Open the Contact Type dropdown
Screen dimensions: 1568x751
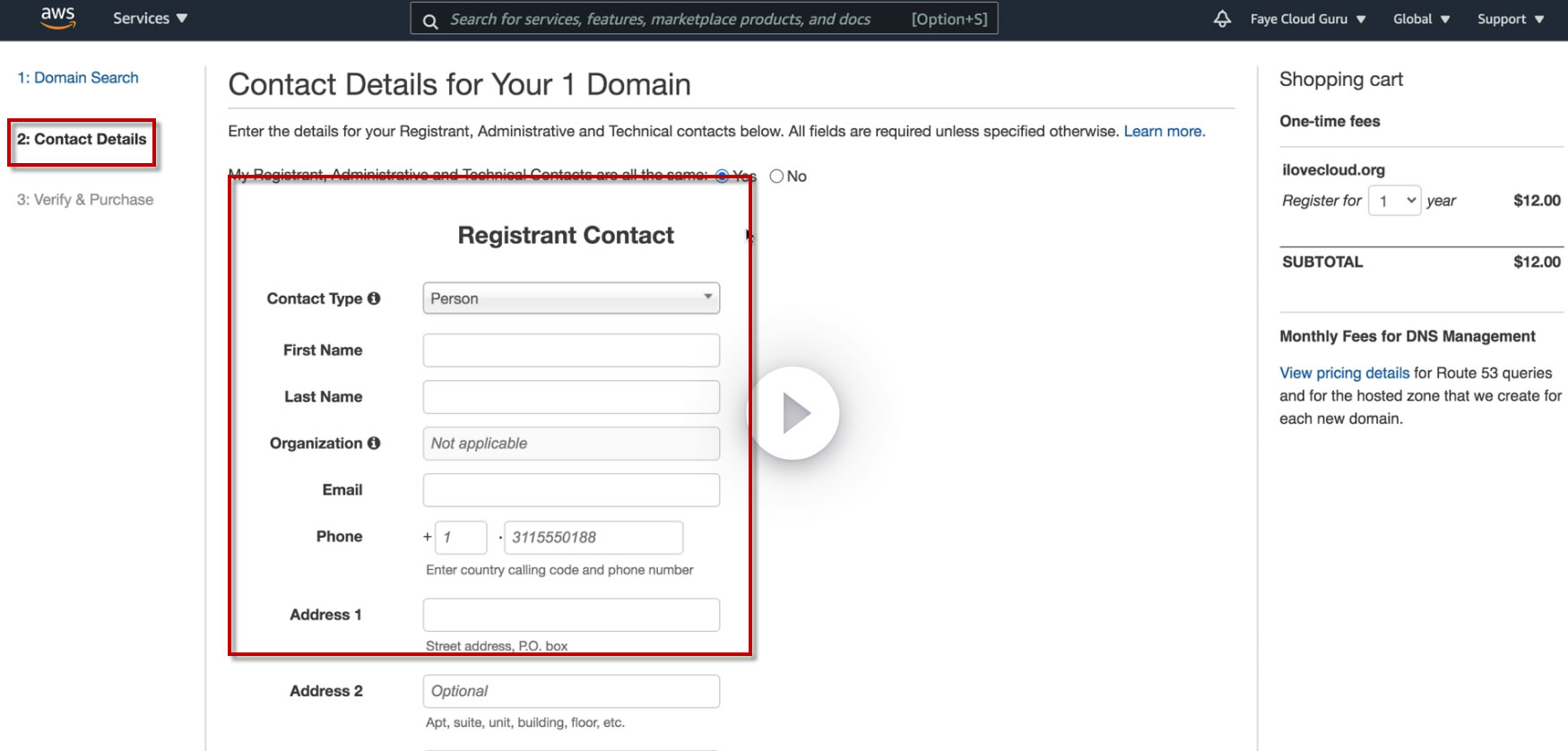coord(571,298)
